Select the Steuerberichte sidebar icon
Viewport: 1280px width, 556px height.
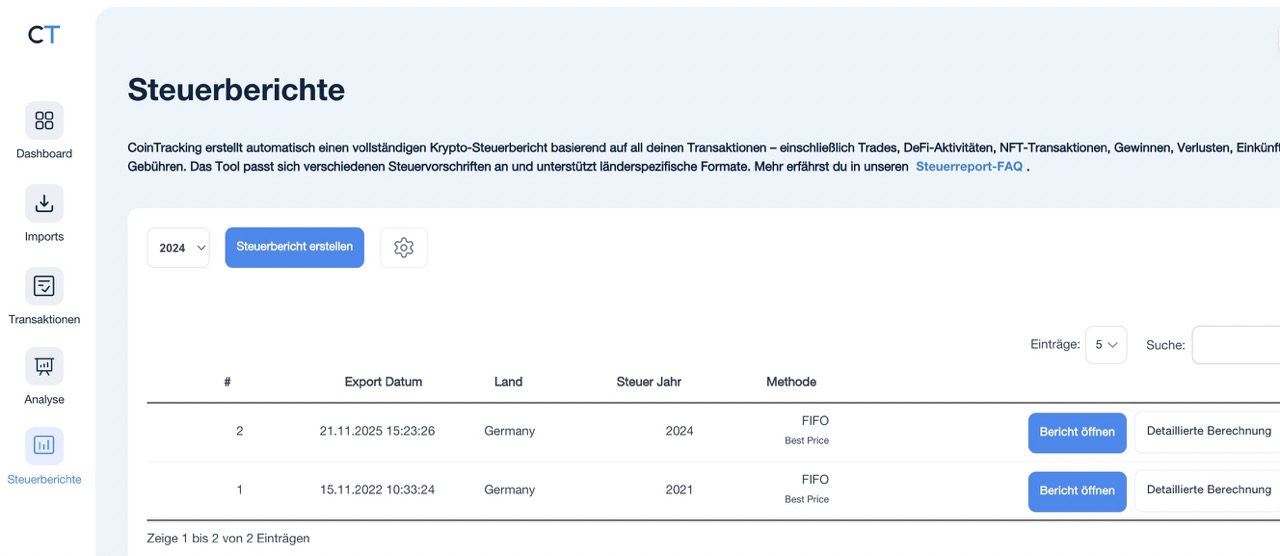click(x=44, y=446)
